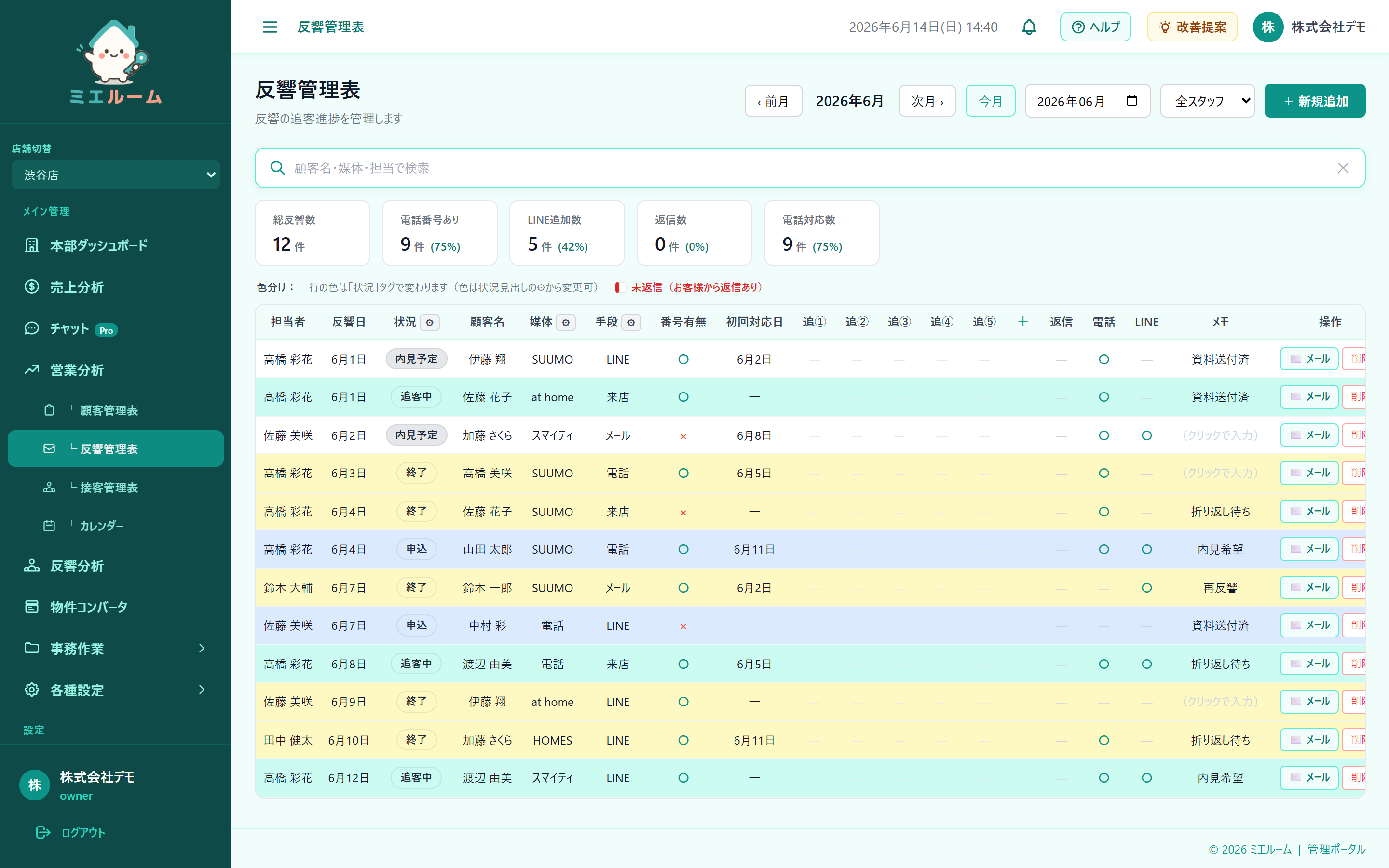
Task: Open 申込 status tag for 山田 太郎
Action: [416, 549]
